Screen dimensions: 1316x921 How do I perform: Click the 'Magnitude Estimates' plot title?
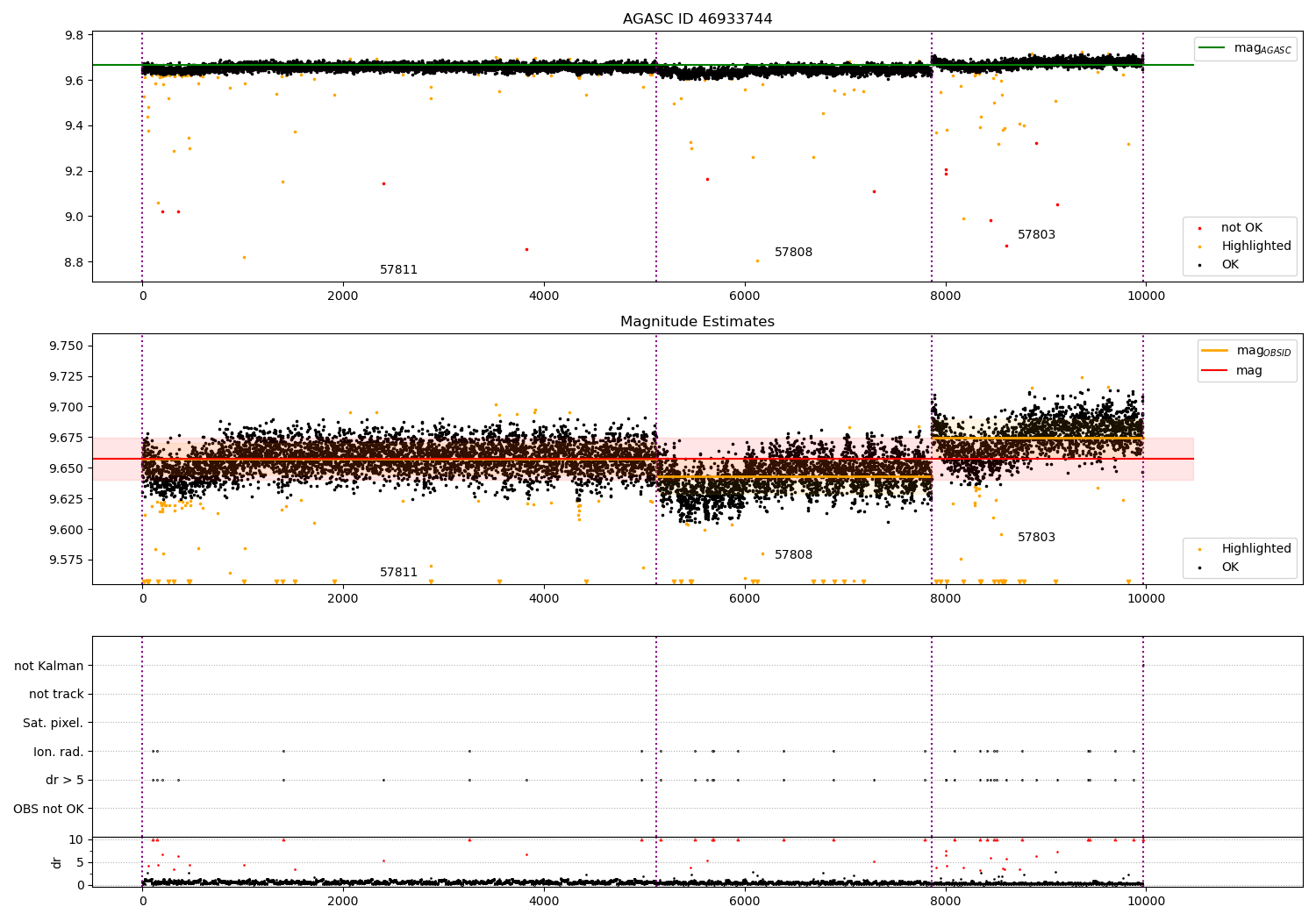pyautogui.click(x=697, y=322)
